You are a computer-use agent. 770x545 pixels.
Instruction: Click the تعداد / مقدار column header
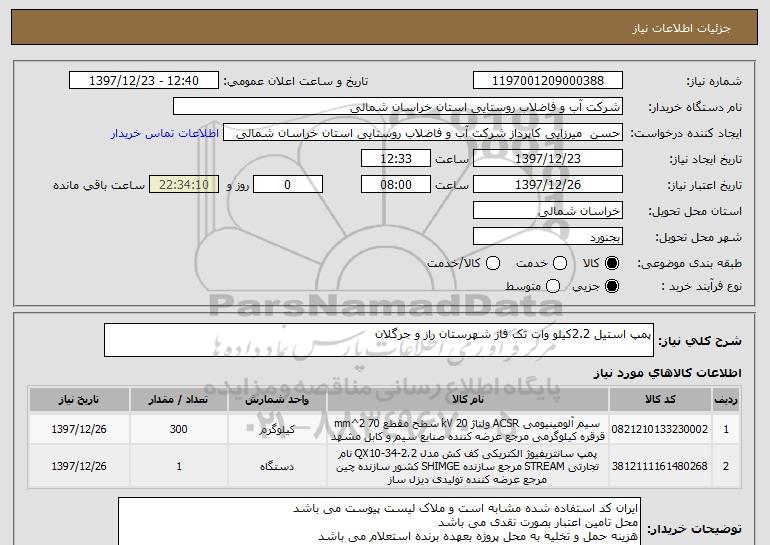179,400
